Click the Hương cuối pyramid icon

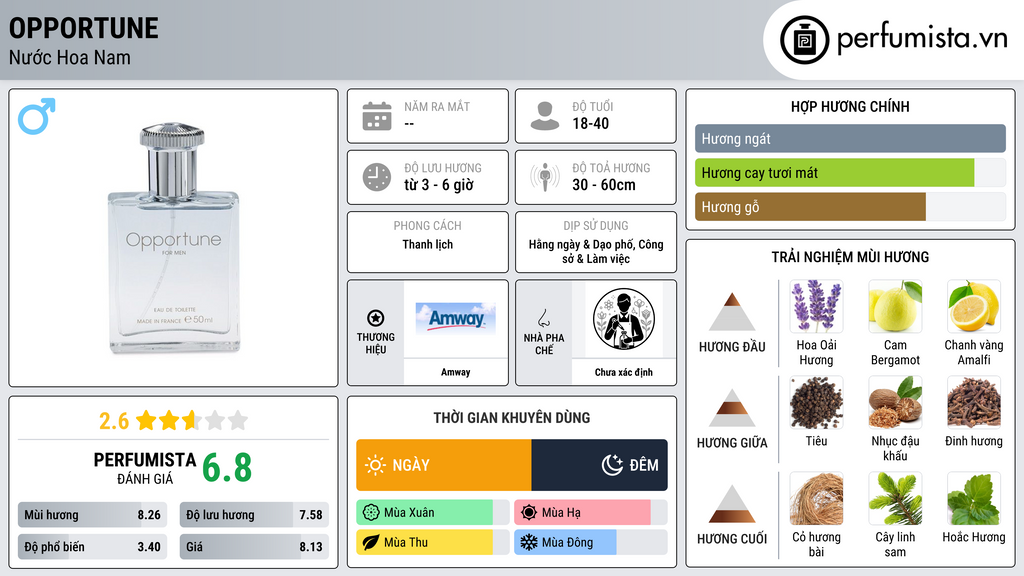[732, 504]
